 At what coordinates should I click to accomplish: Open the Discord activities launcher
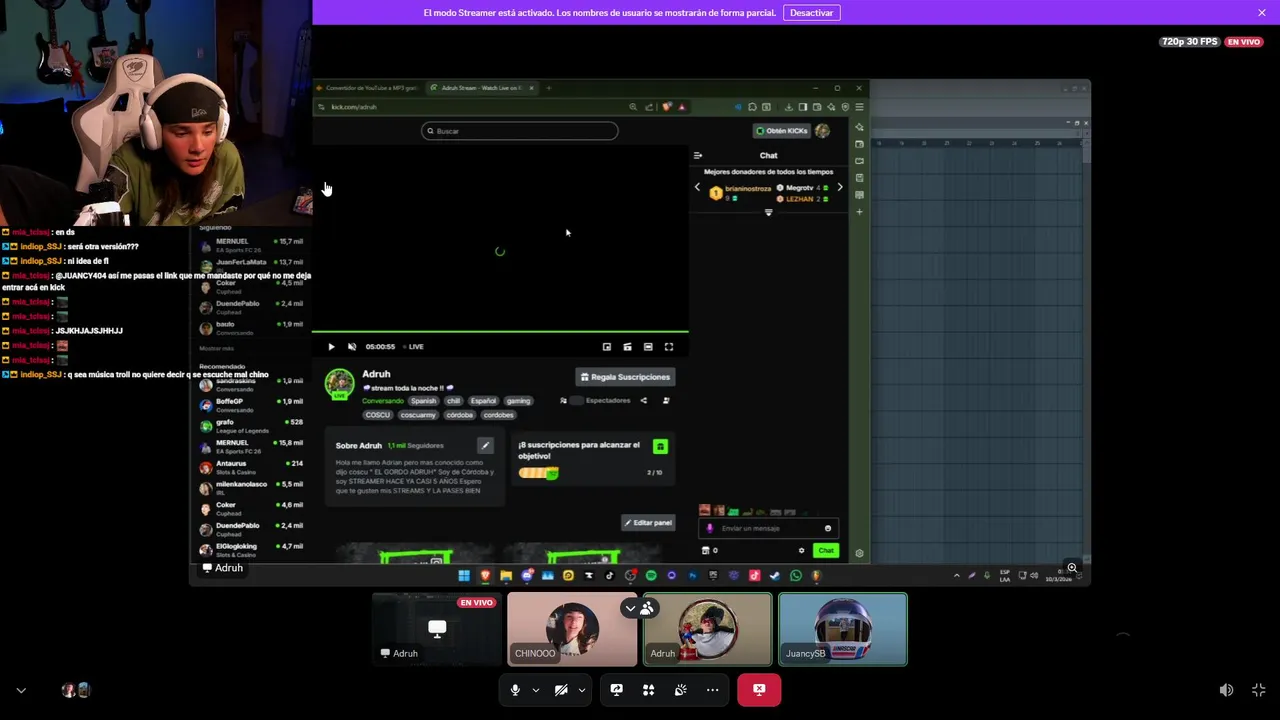[648, 690]
